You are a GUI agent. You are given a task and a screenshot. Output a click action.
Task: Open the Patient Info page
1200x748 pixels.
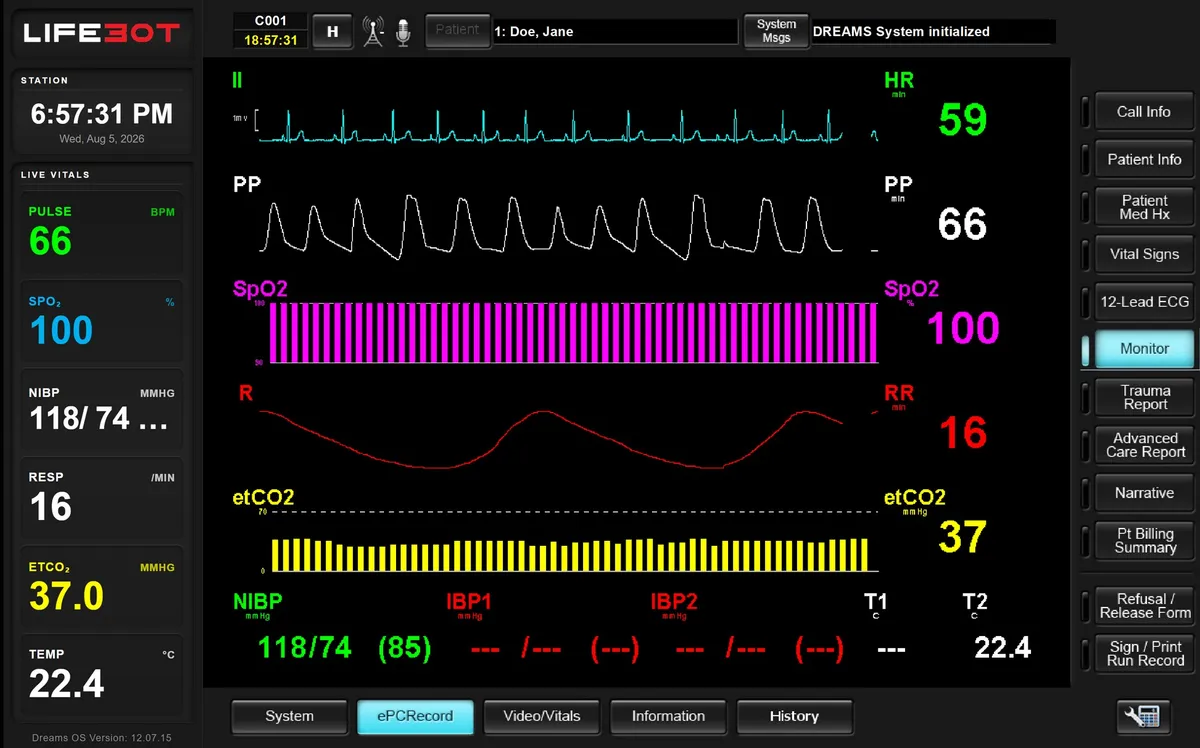click(1144, 159)
